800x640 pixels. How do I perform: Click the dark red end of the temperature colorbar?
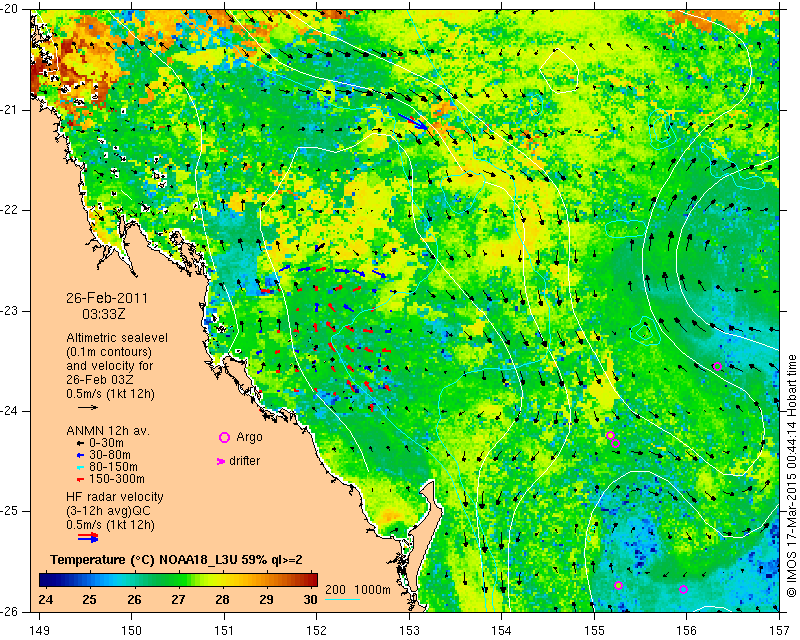[311, 580]
